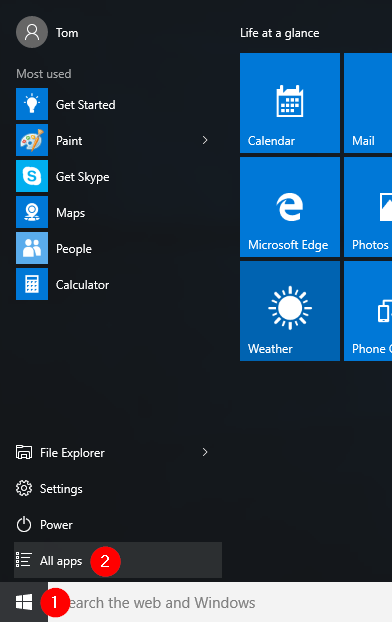Click the Life at a glance heading
The height and width of the screenshot is (622, 392).
[280, 33]
